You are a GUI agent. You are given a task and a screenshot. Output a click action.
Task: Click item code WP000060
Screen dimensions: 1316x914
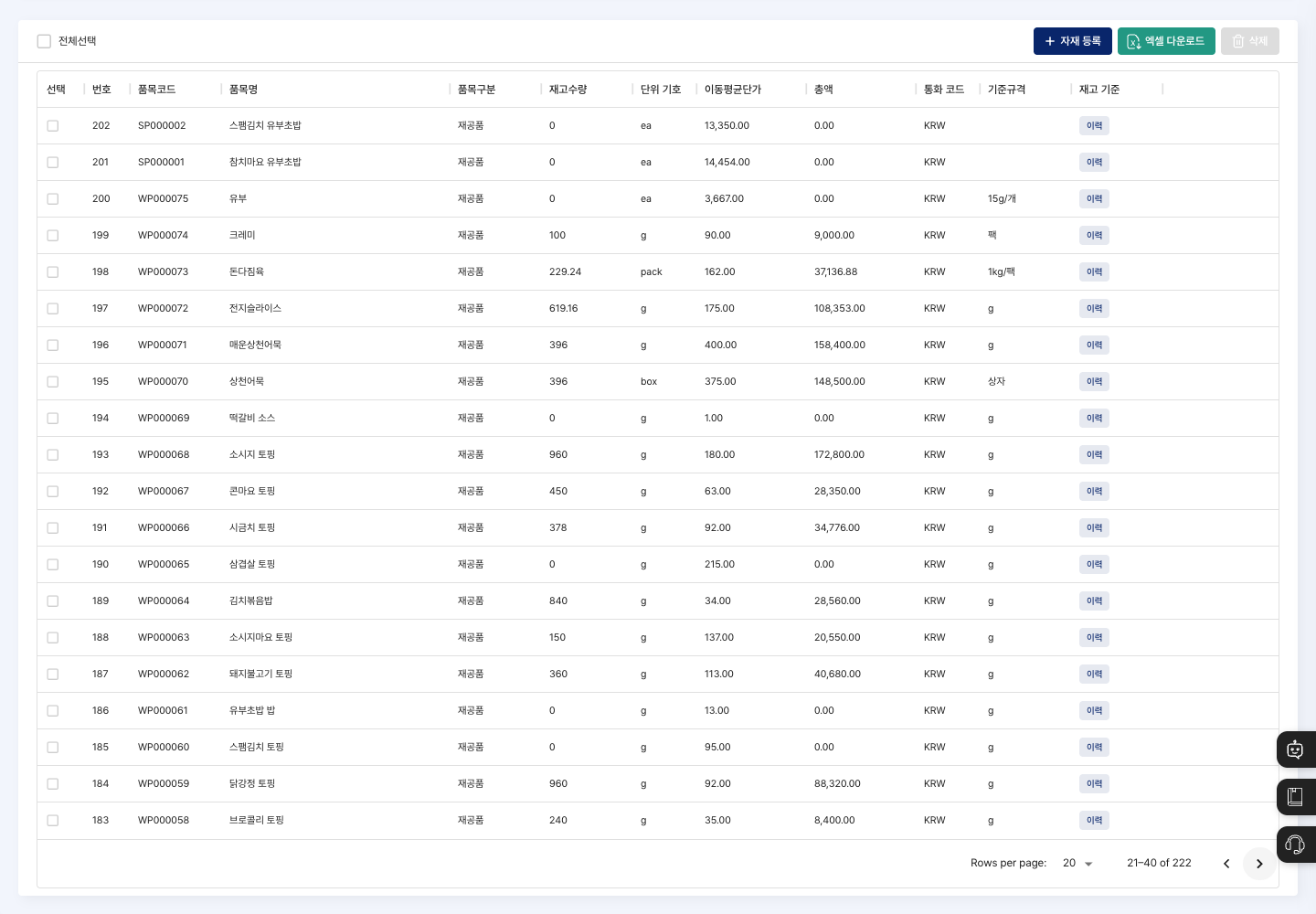tap(164, 748)
